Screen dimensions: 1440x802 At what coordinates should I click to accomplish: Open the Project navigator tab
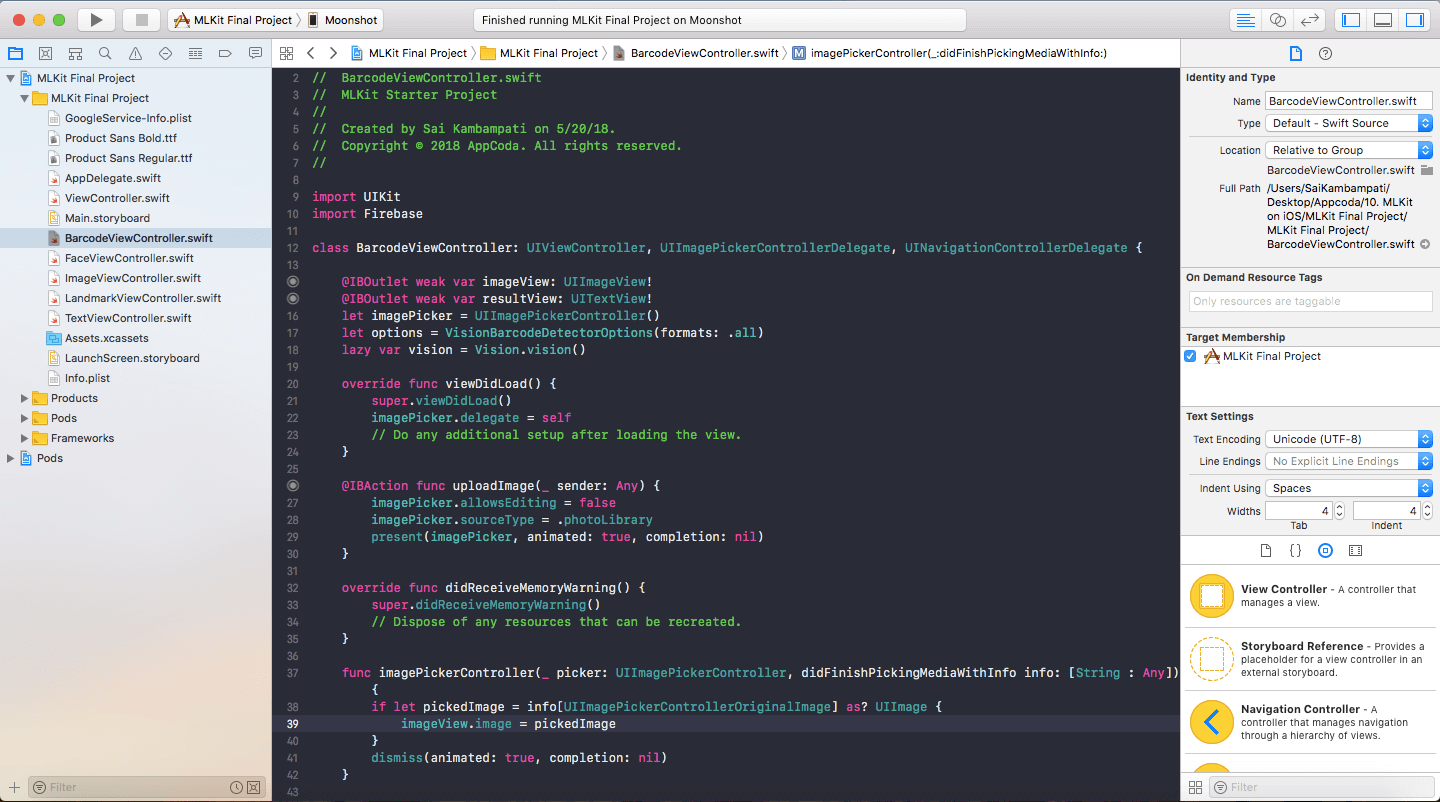(15, 53)
